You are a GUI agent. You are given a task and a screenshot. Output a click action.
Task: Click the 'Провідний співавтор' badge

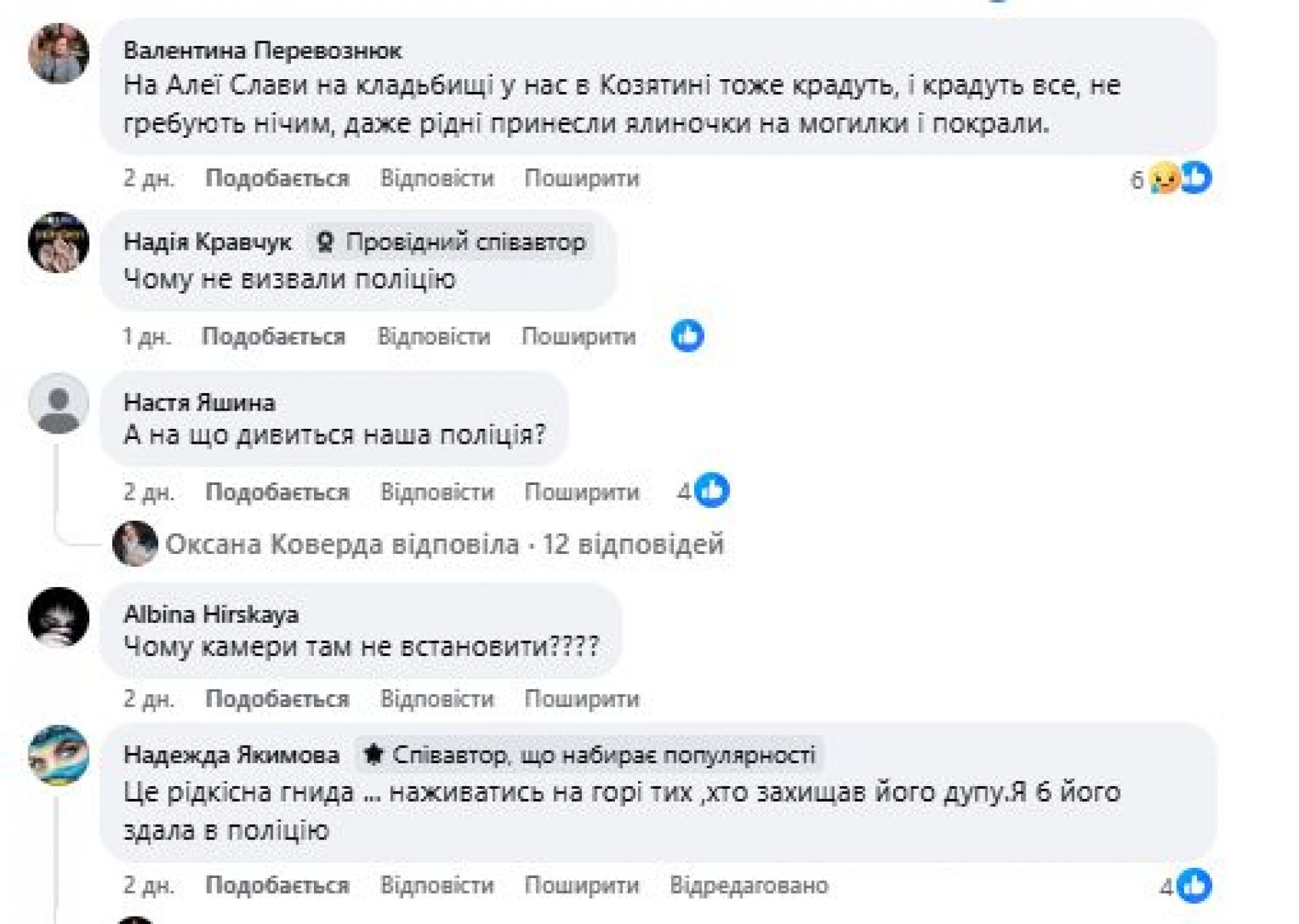pyautogui.click(x=451, y=242)
